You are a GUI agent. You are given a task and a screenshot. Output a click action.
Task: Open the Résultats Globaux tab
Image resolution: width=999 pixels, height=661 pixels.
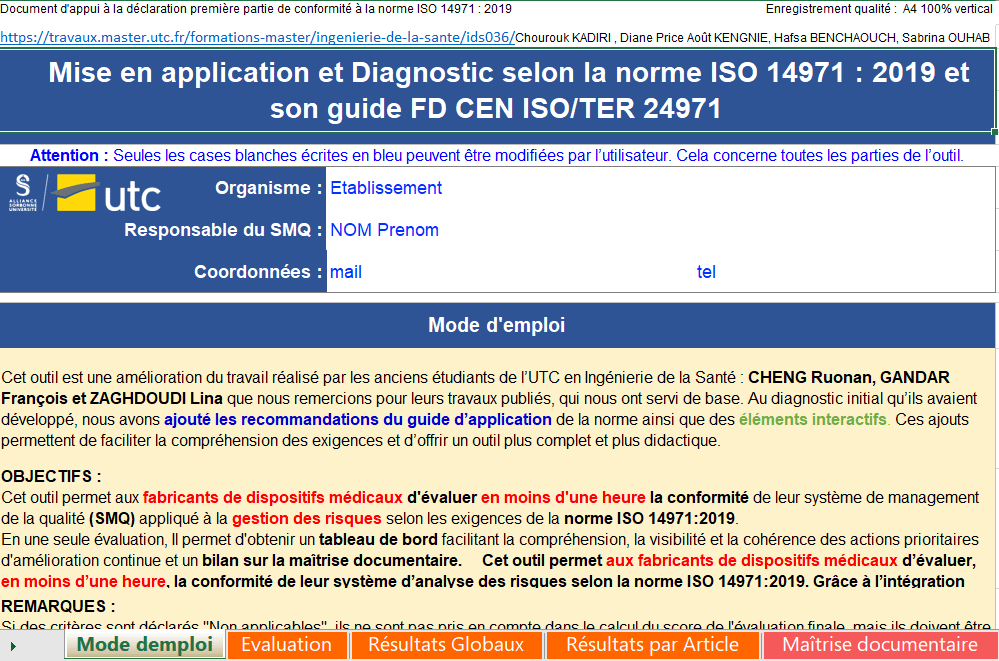[x=446, y=645]
